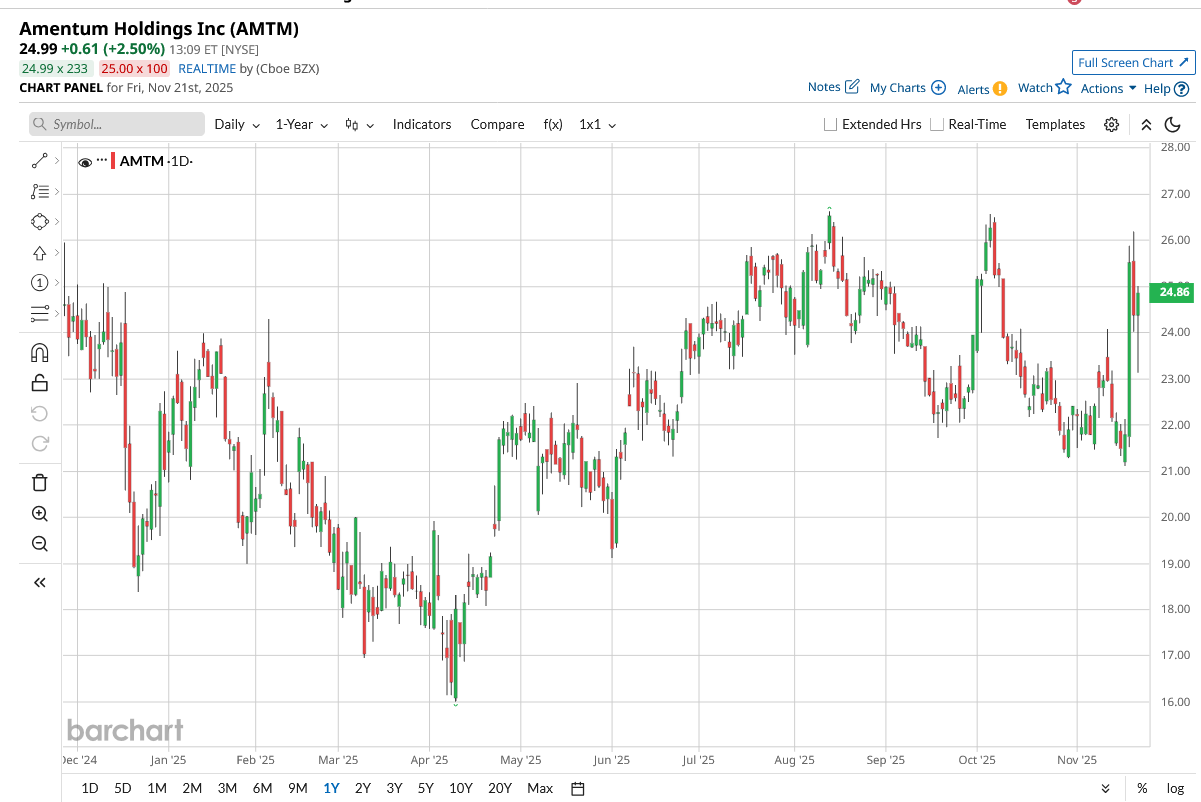Select 1D time range

89,788
